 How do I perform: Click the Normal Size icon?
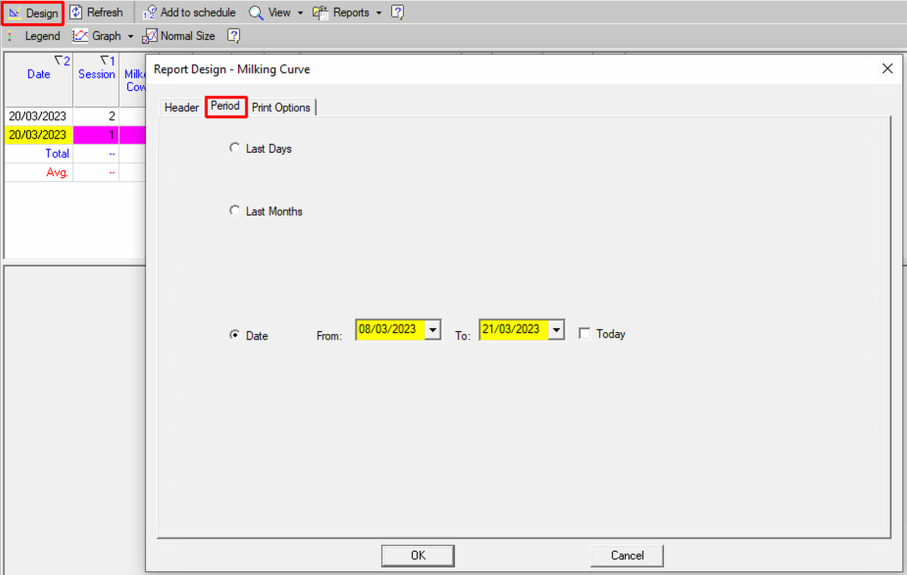[x=150, y=36]
